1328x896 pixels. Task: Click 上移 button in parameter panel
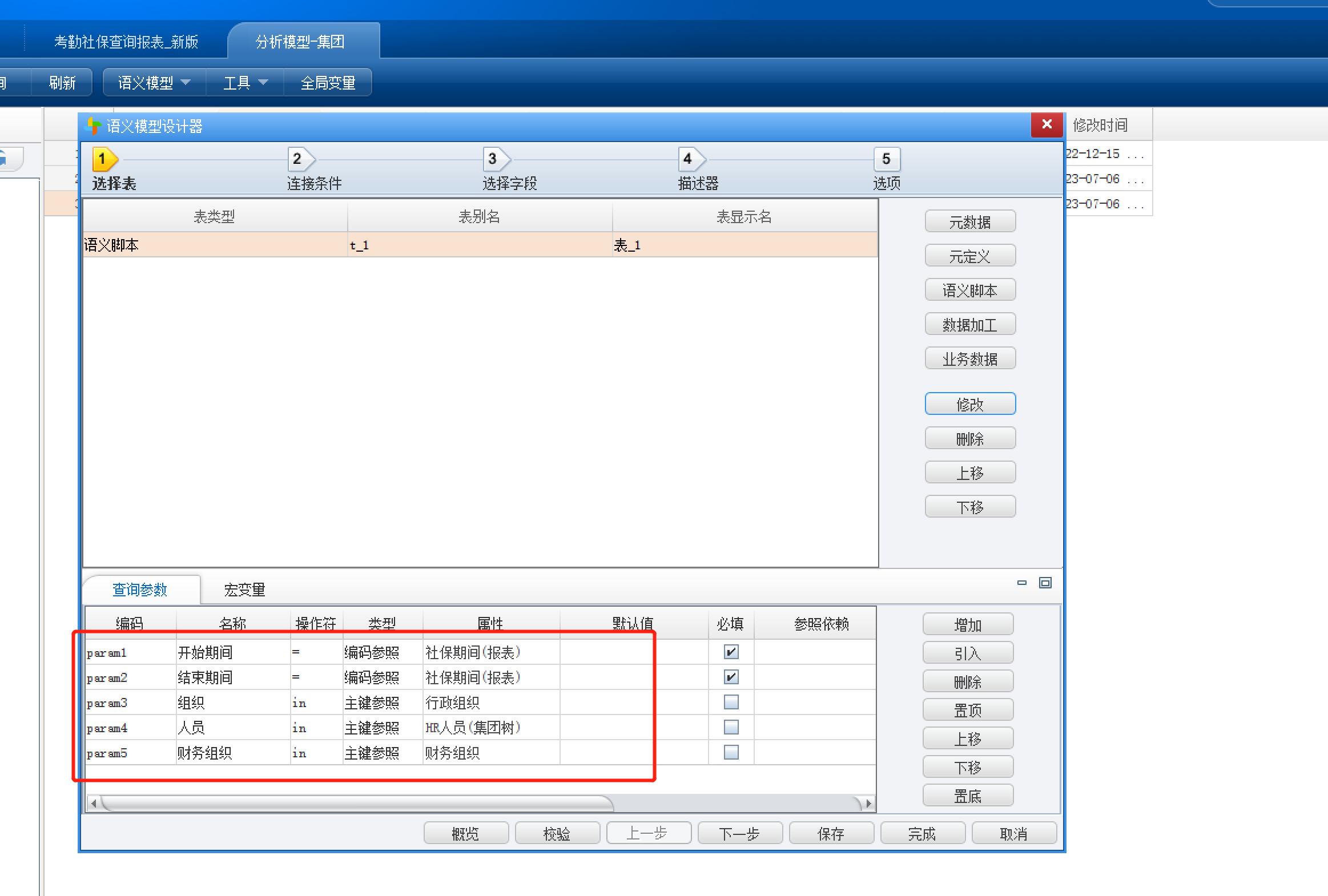(x=967, y=739)
